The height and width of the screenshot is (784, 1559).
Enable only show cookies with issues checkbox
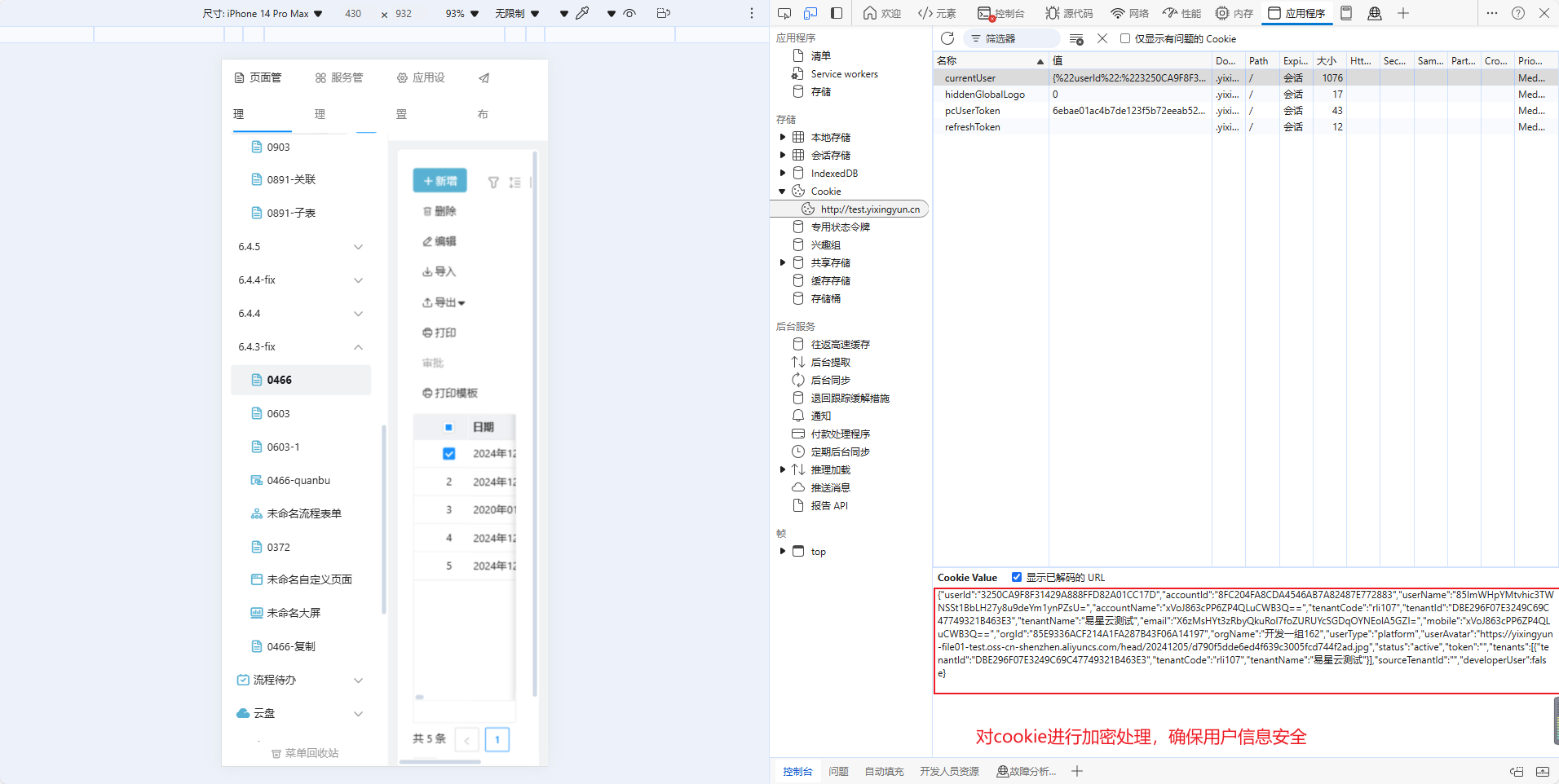tap(1125, 38)
